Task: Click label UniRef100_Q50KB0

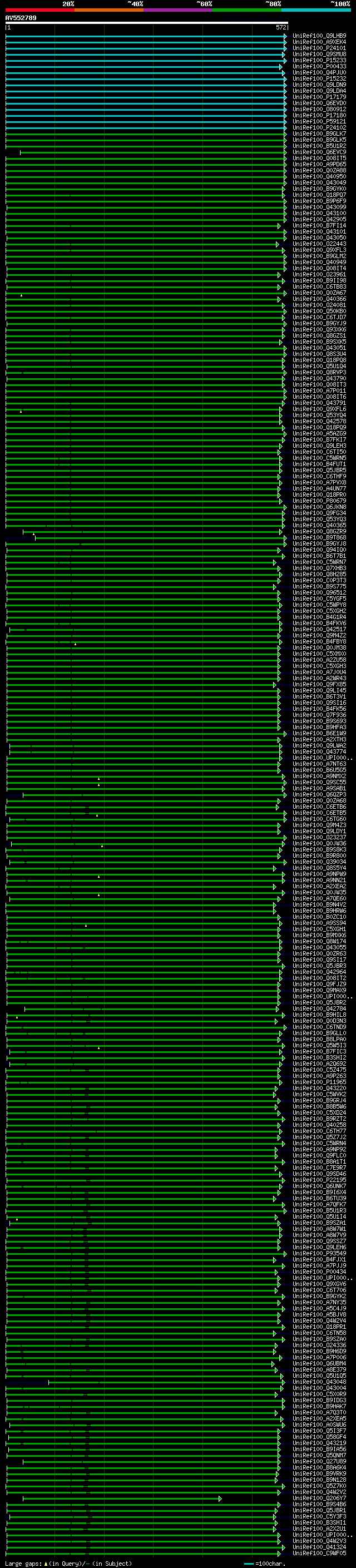Action: (319, 311)
